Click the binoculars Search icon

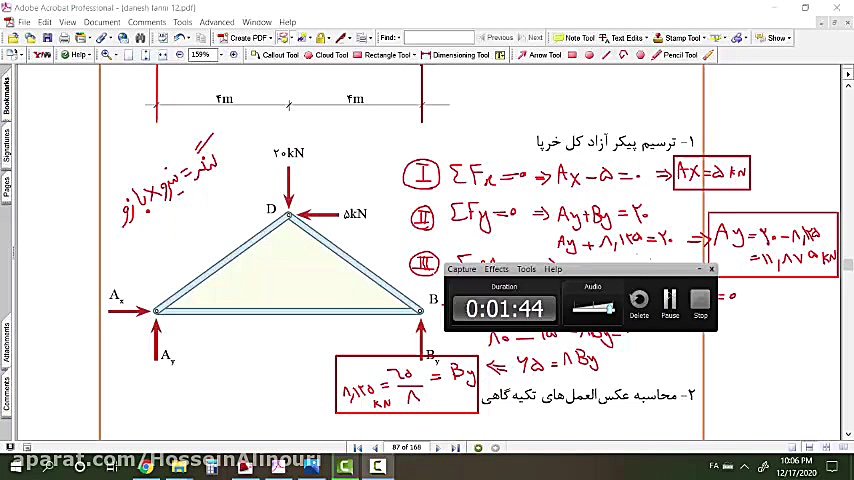pos(141,38)
